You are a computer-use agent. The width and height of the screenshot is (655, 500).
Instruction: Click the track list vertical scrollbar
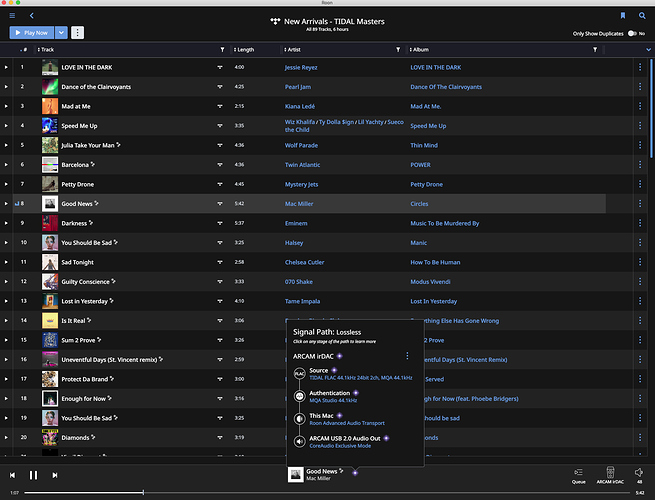point(651,109)
